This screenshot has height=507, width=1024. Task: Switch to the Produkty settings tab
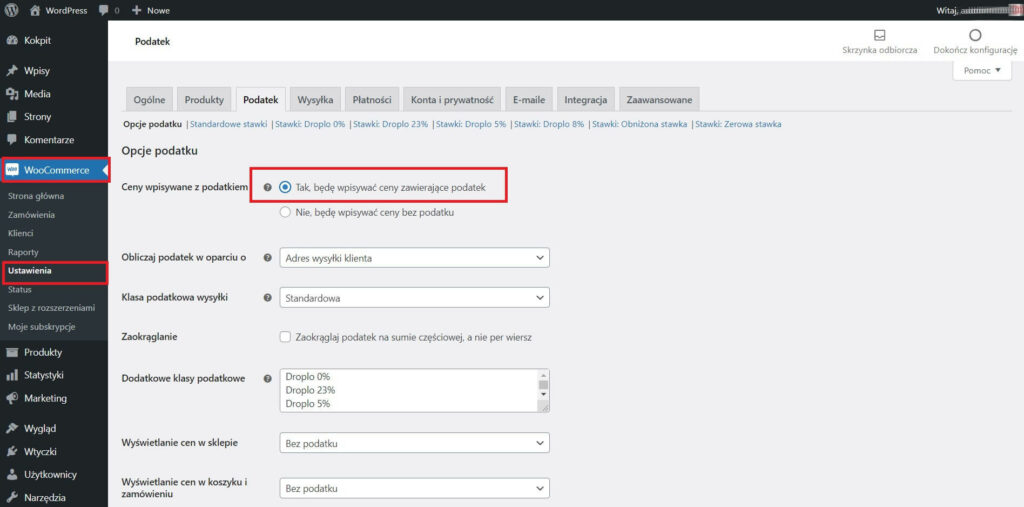coord(204,100)
